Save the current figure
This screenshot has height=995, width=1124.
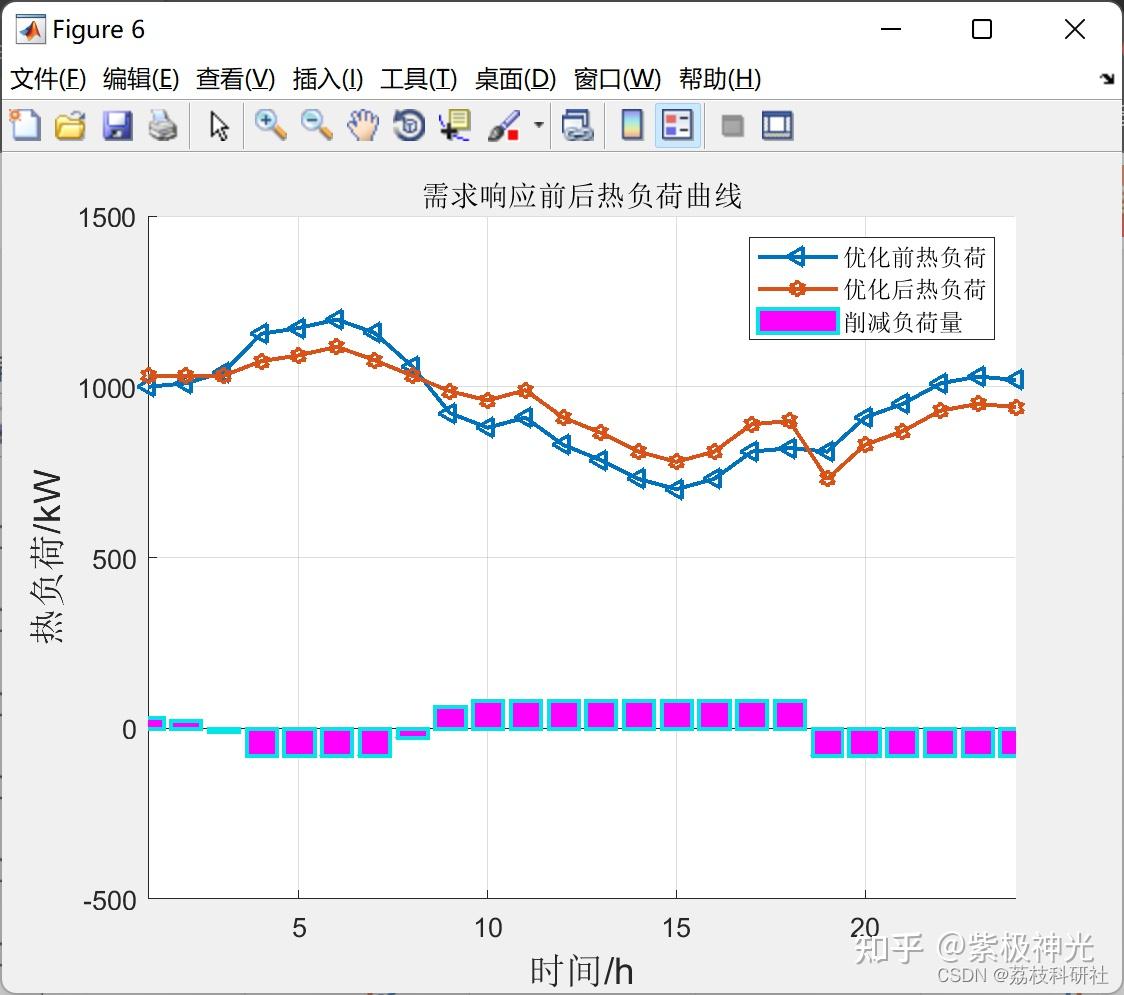[x=117, y=125]
